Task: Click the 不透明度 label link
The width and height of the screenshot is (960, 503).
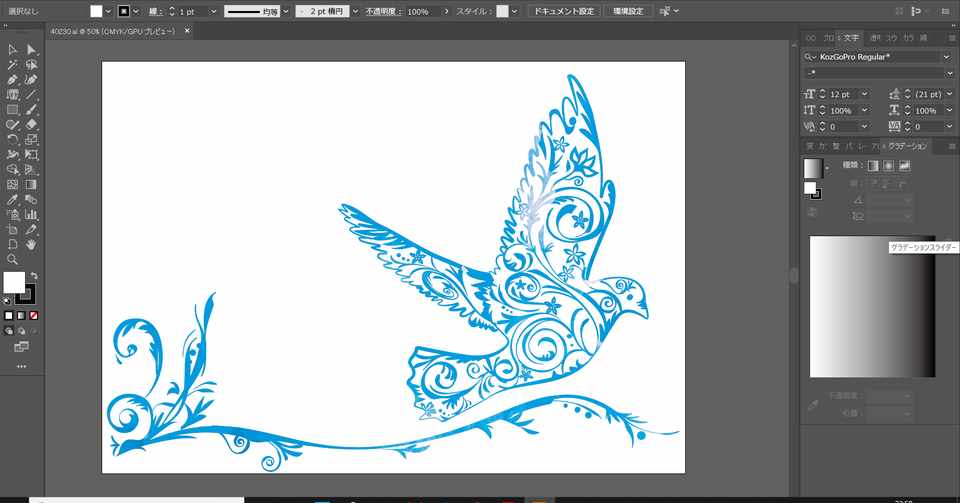Action: [383, 12]
